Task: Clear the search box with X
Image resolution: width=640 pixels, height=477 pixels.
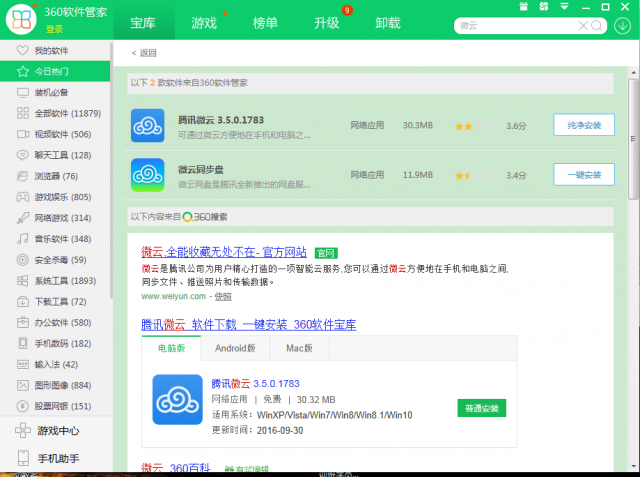Action: tap(583, 26)
